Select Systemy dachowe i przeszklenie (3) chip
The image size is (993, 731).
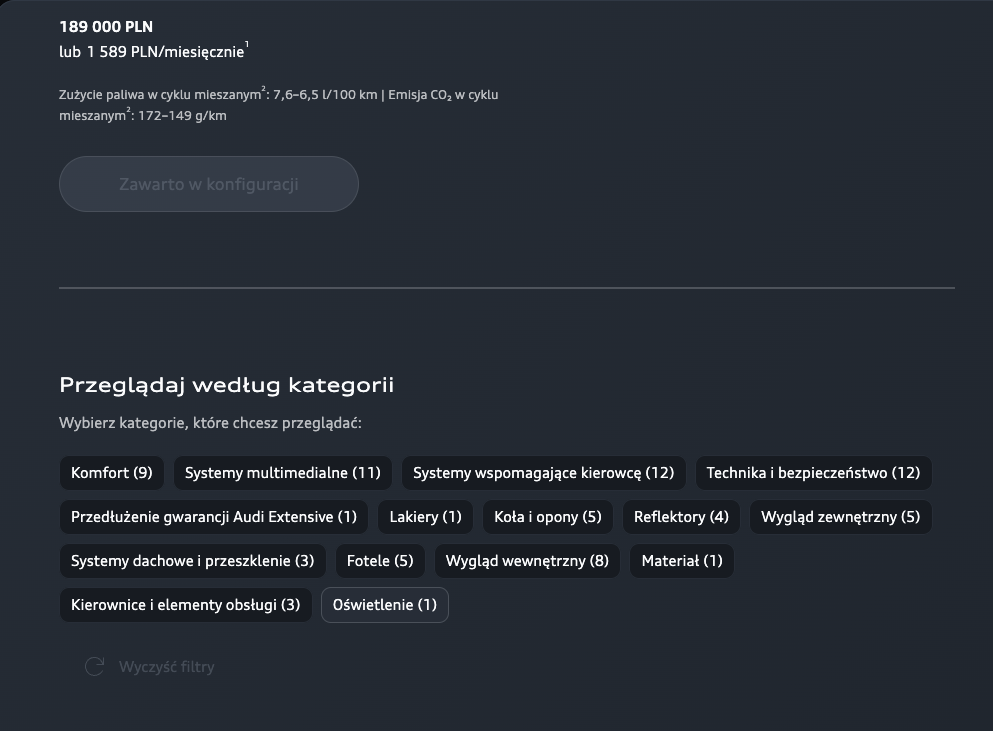pos(192,561)
